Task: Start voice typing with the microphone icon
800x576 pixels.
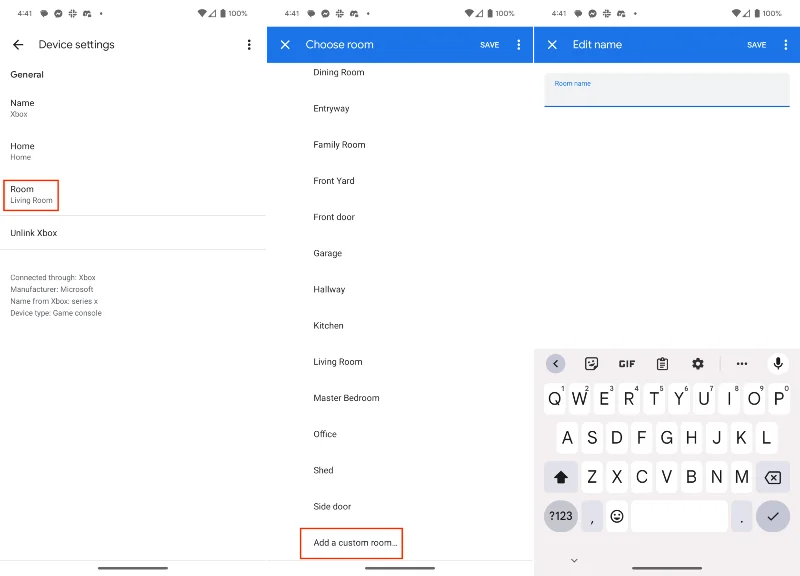Action: 777,363
